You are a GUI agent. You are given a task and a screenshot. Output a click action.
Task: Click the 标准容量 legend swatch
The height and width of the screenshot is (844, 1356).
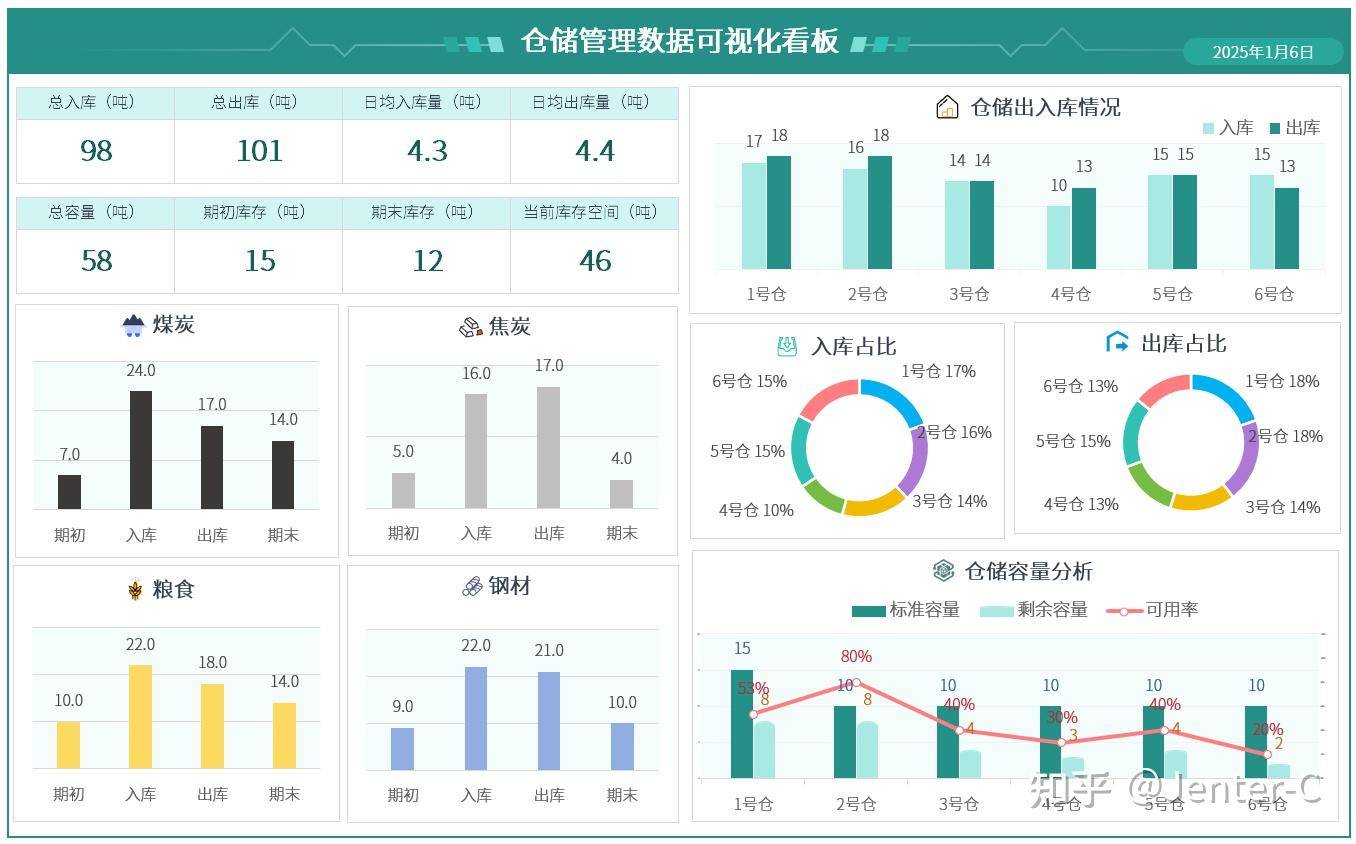pyautogui.click(x=868, y=610)
